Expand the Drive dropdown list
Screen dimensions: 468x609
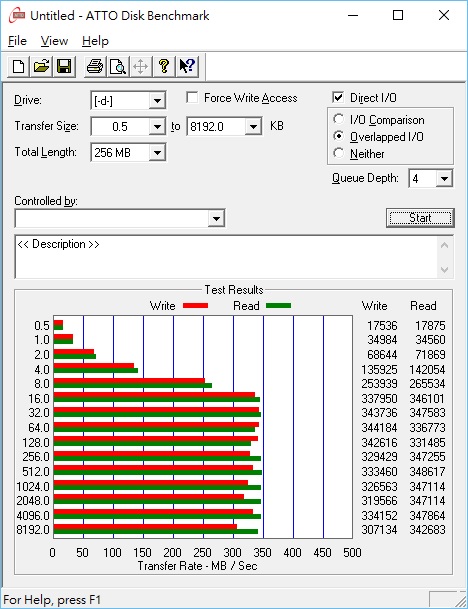(x=157, y=101)
